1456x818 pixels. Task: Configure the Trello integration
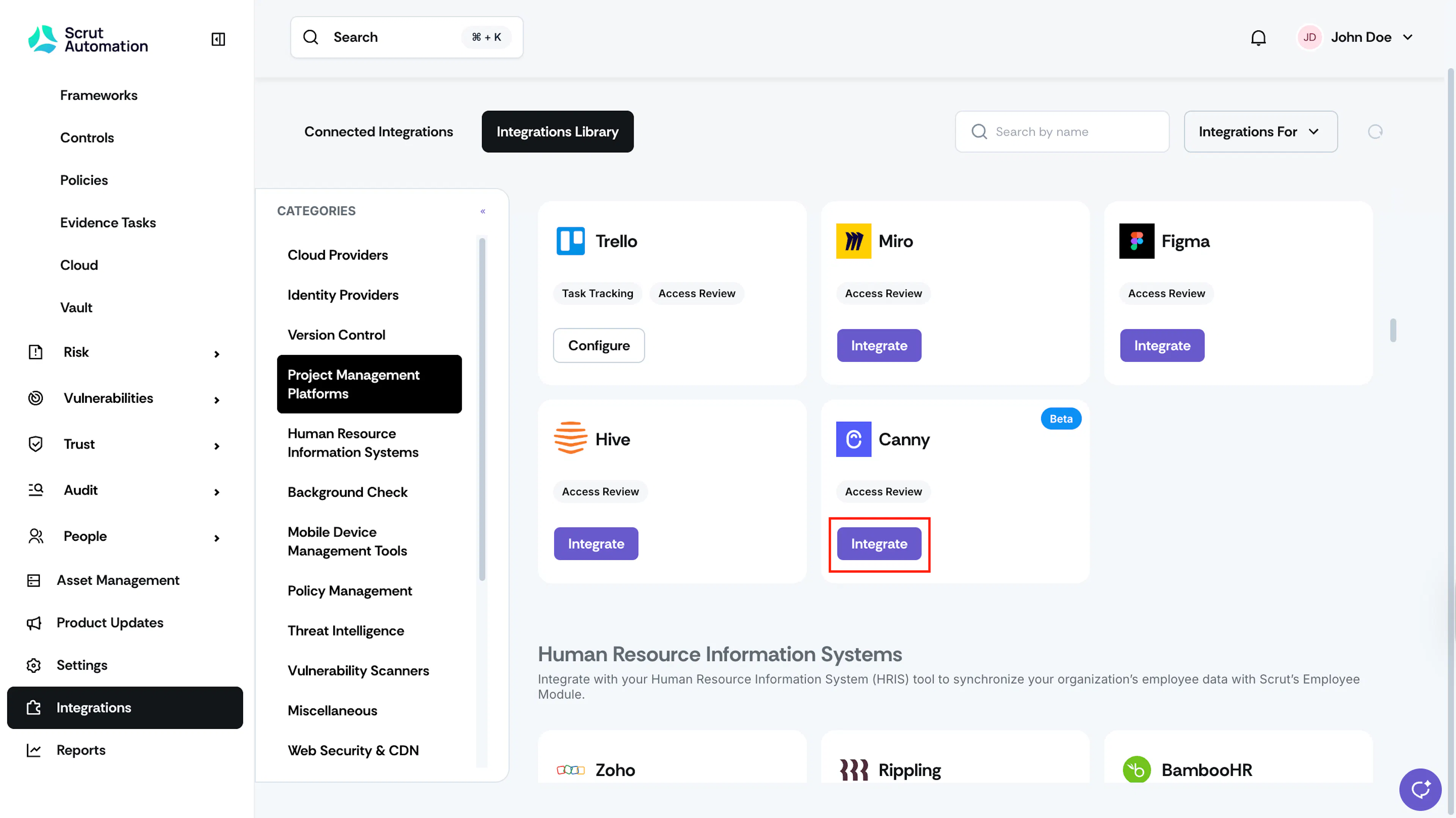[x=599, y=345]
